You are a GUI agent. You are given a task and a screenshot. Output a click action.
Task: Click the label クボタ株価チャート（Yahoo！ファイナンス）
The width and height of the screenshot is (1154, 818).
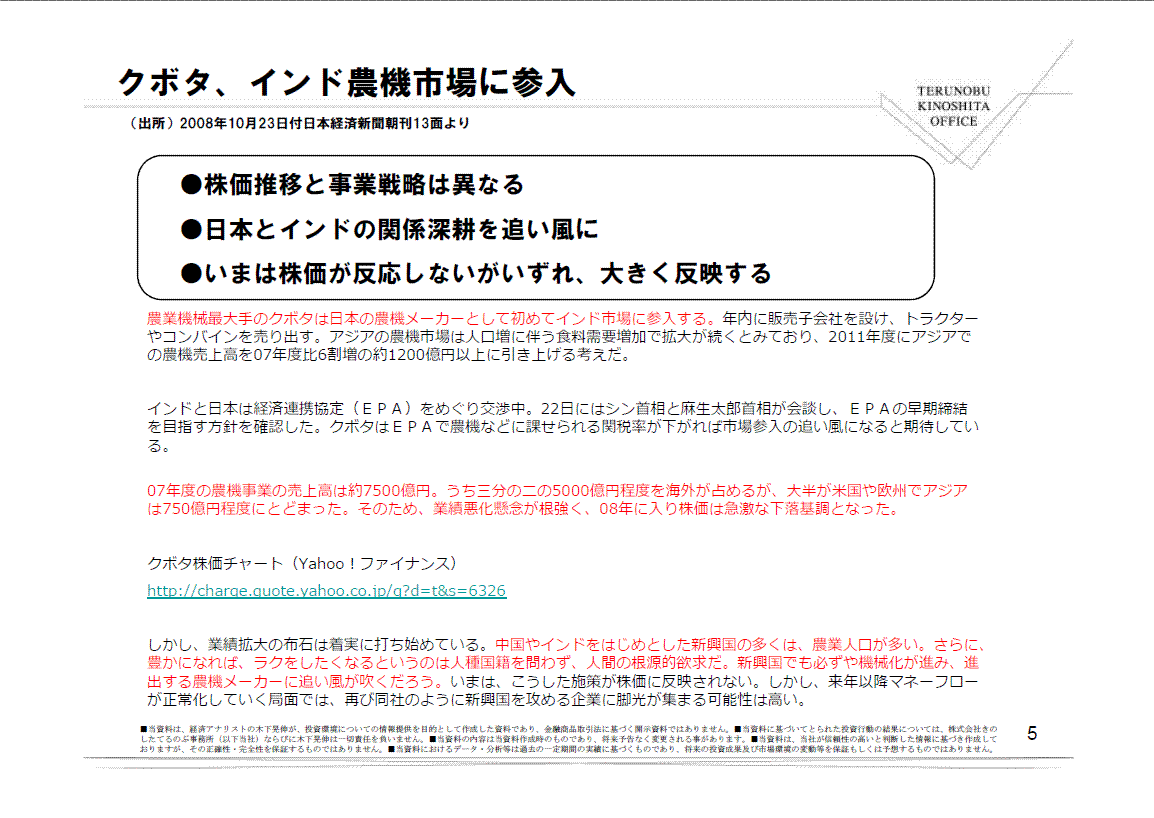pyautogui.click(x=302, y=563)
